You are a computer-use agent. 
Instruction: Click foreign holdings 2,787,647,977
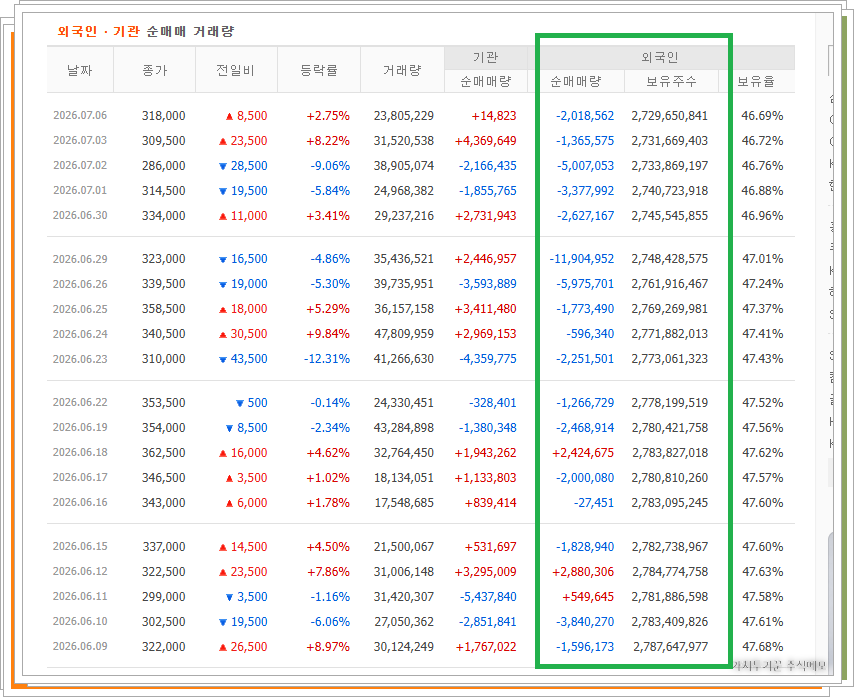pyautogui.click(x=670, y=646)
